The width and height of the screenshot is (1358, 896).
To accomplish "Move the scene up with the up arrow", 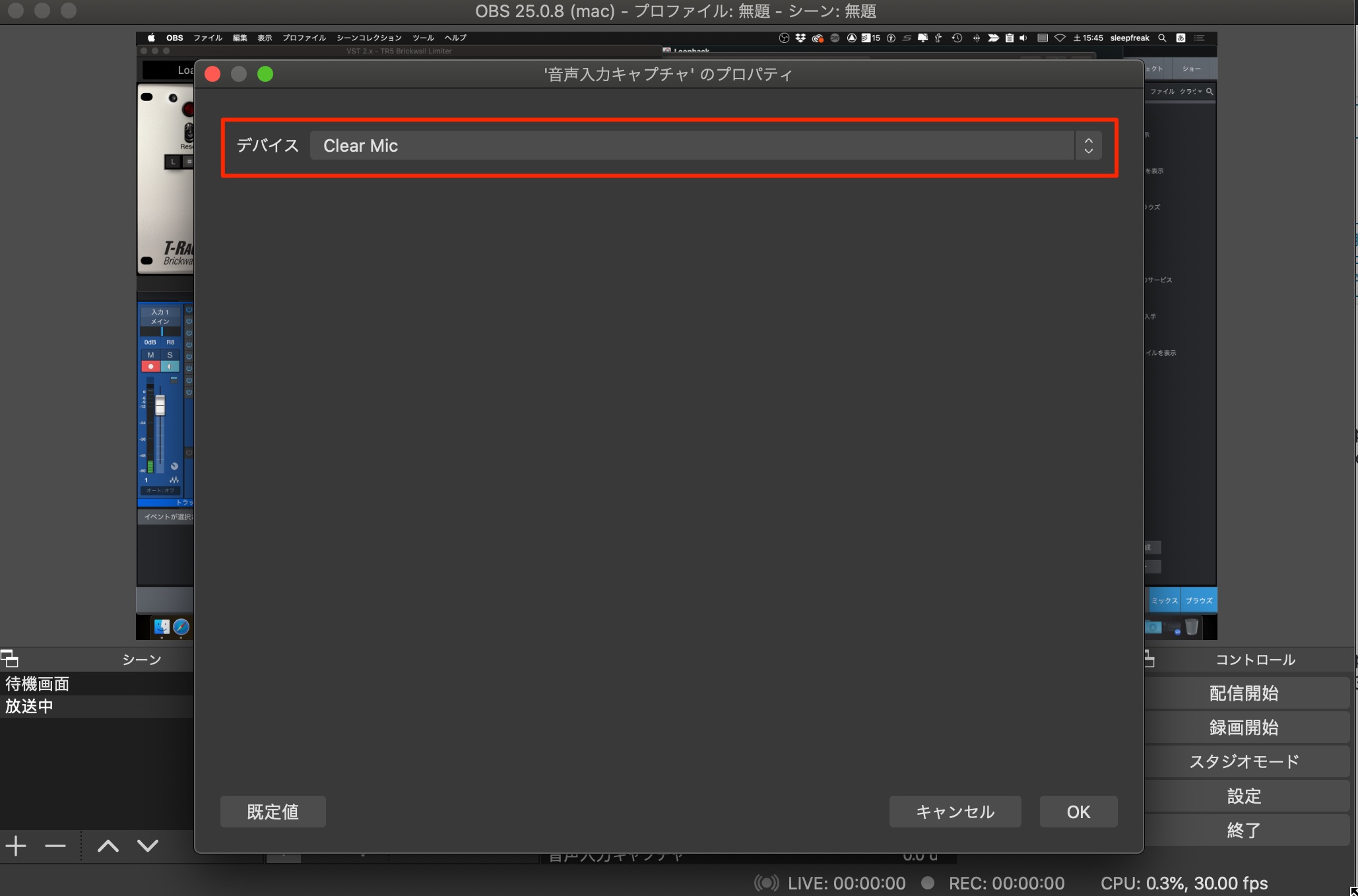I will point(108,846).
